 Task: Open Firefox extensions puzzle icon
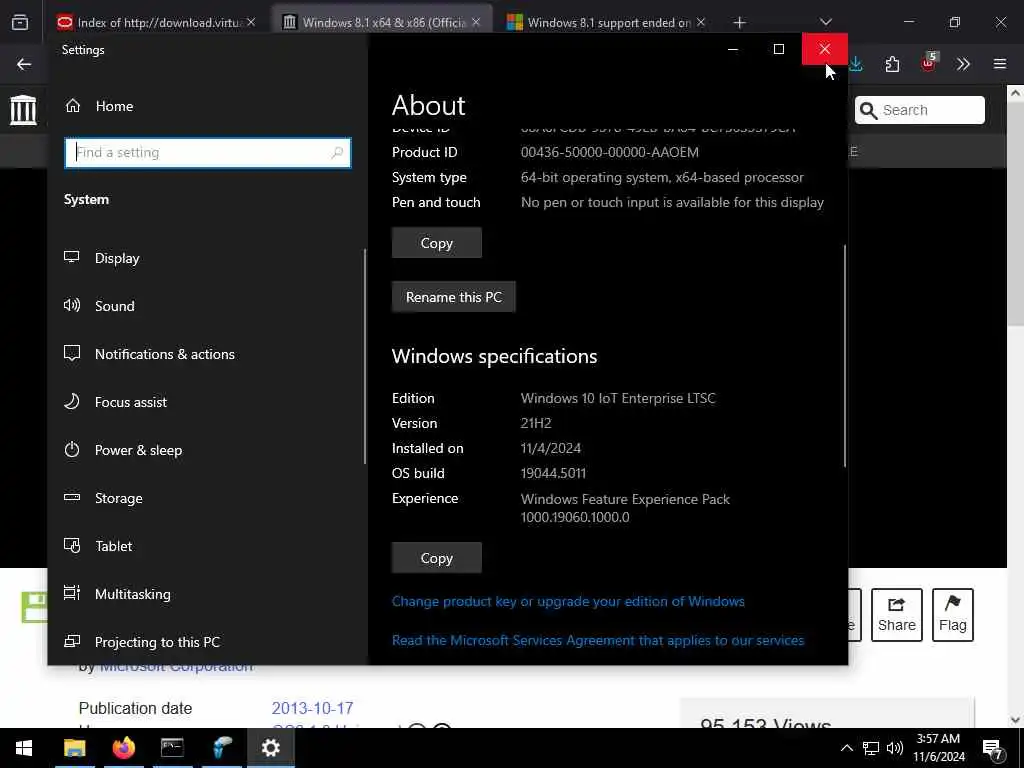tap(893, 64)
